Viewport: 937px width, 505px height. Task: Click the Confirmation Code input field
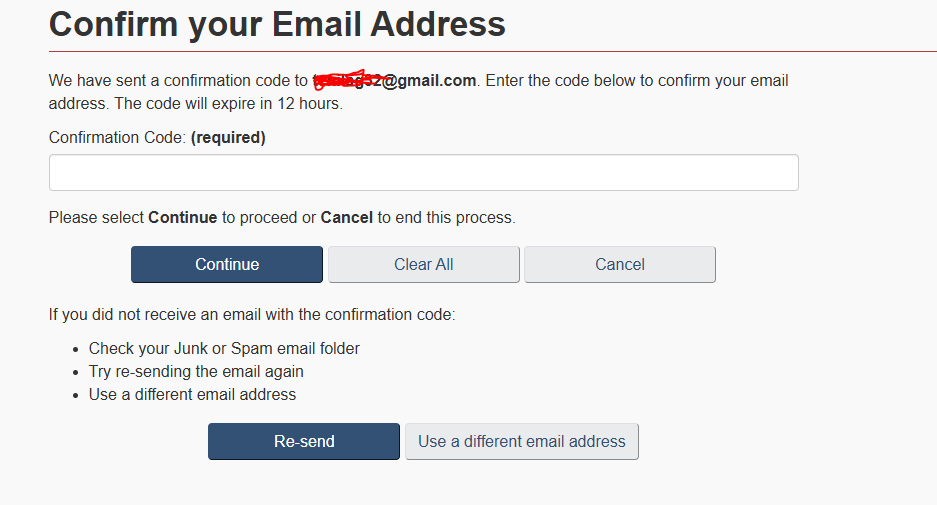[x=423, y=172]
